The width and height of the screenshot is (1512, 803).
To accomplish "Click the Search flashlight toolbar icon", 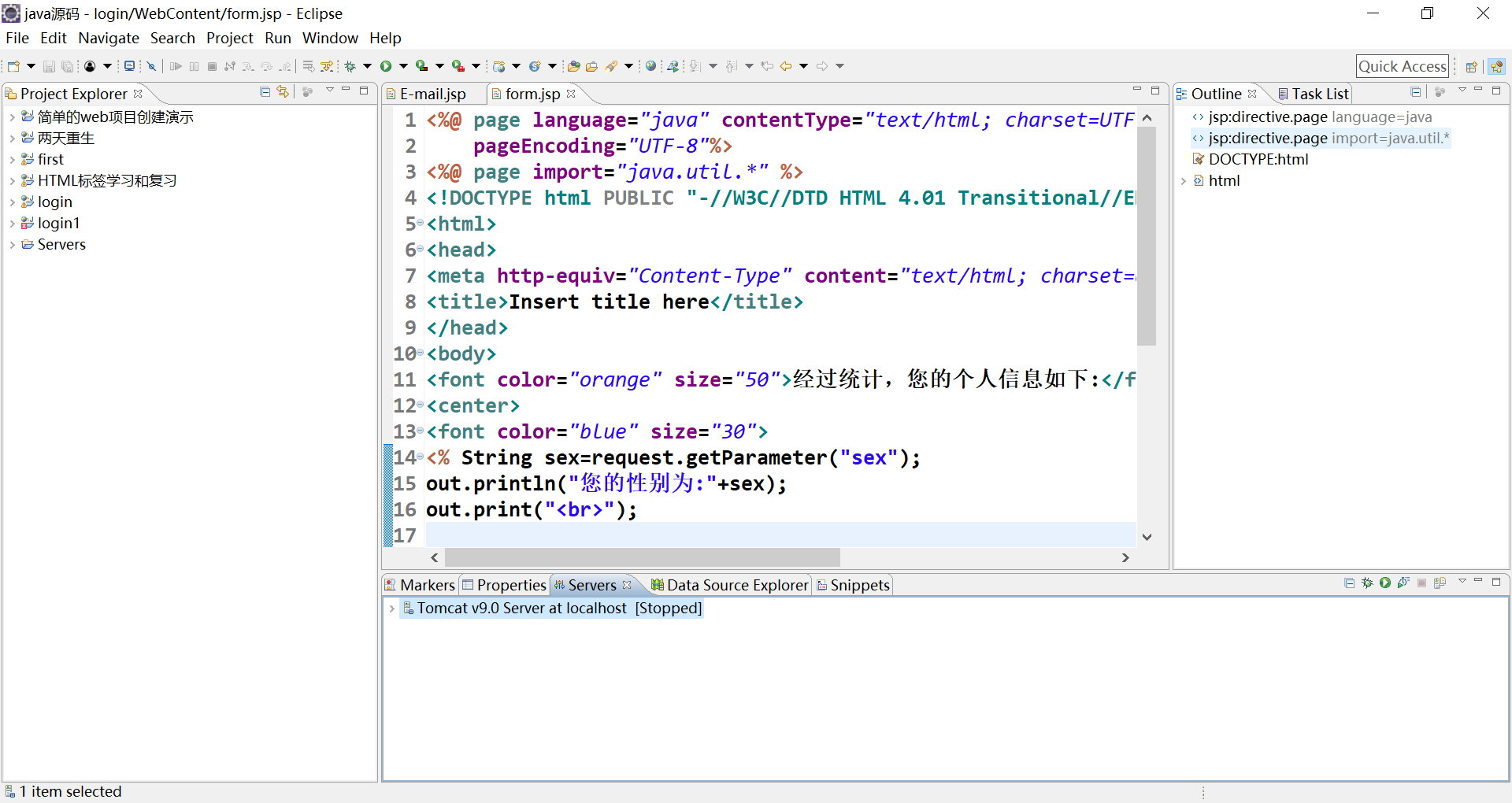I will pos(611,66).
